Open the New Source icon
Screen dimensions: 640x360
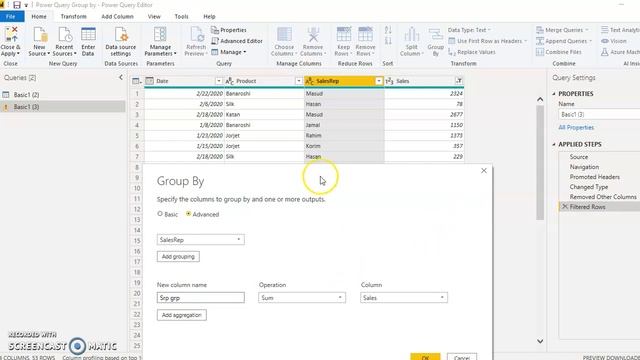[40, 42]
